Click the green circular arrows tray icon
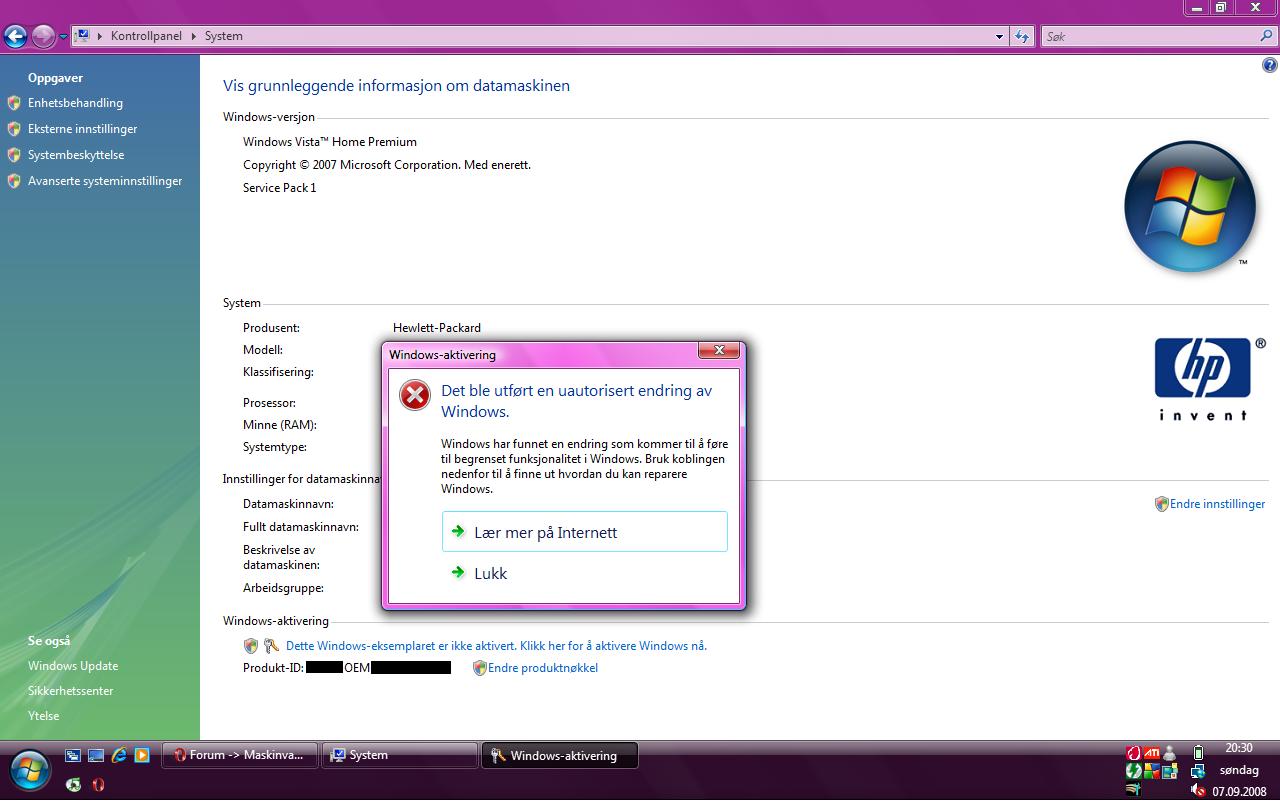 click(1133, 771)
